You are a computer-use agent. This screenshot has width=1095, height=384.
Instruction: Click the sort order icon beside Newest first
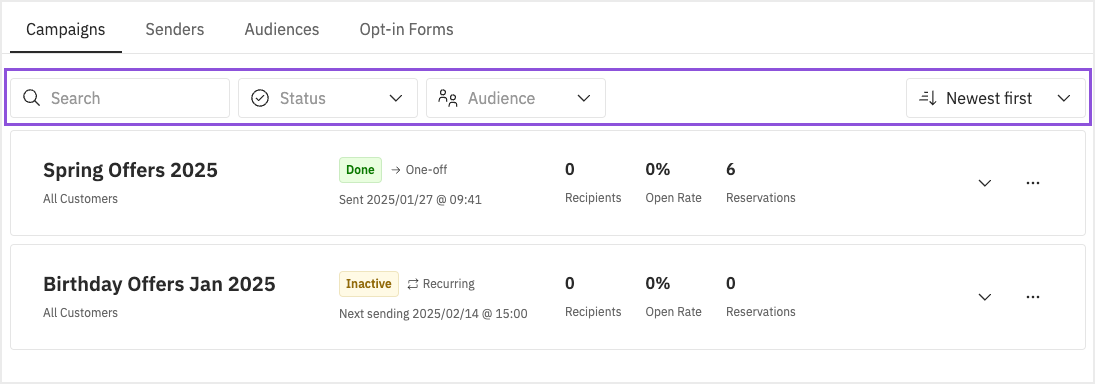(x=927, y=98)
